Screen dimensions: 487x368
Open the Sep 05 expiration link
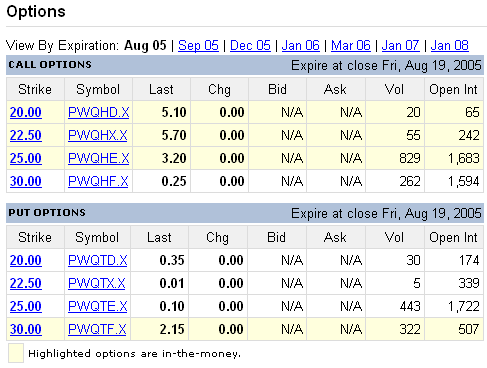[x=198, y=45]
